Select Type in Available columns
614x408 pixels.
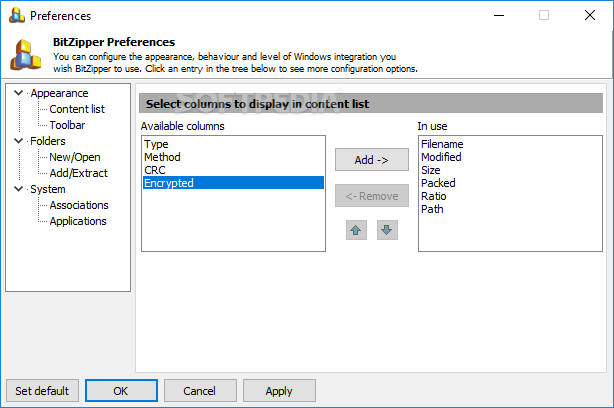[x=233, y=144]
